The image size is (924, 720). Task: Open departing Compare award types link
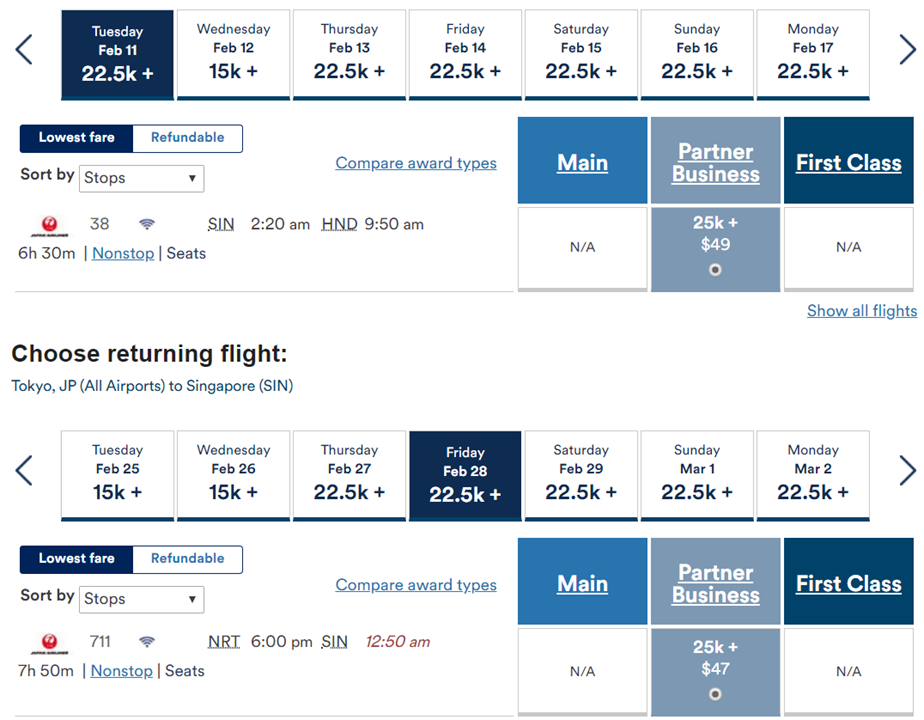point(416,163)
